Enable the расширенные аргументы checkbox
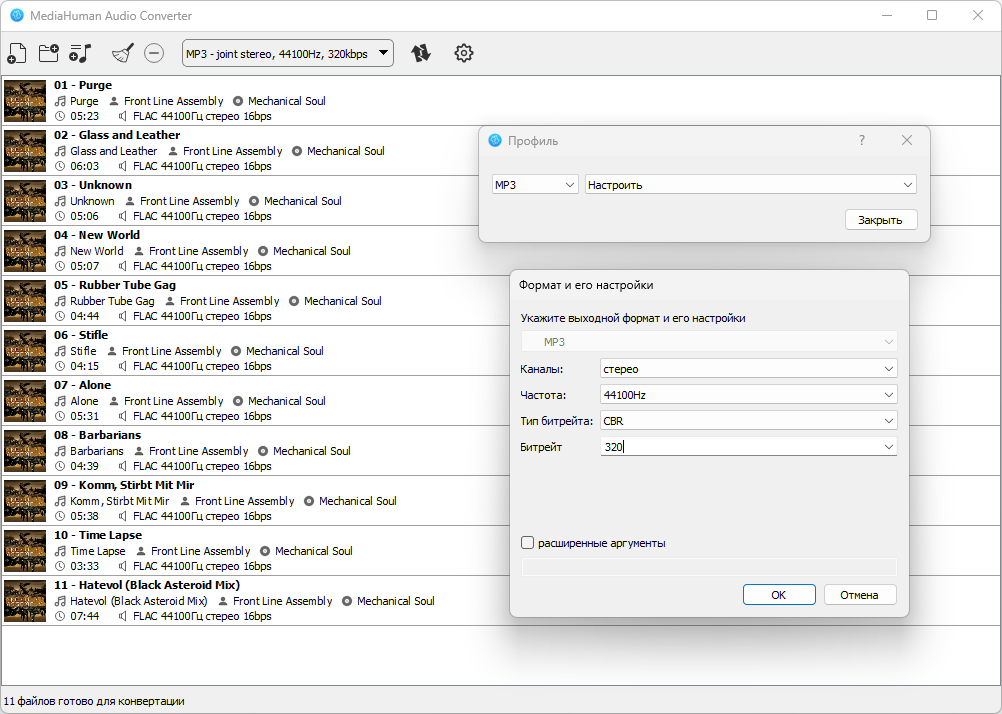1002x714 pixels. [527, 543]
